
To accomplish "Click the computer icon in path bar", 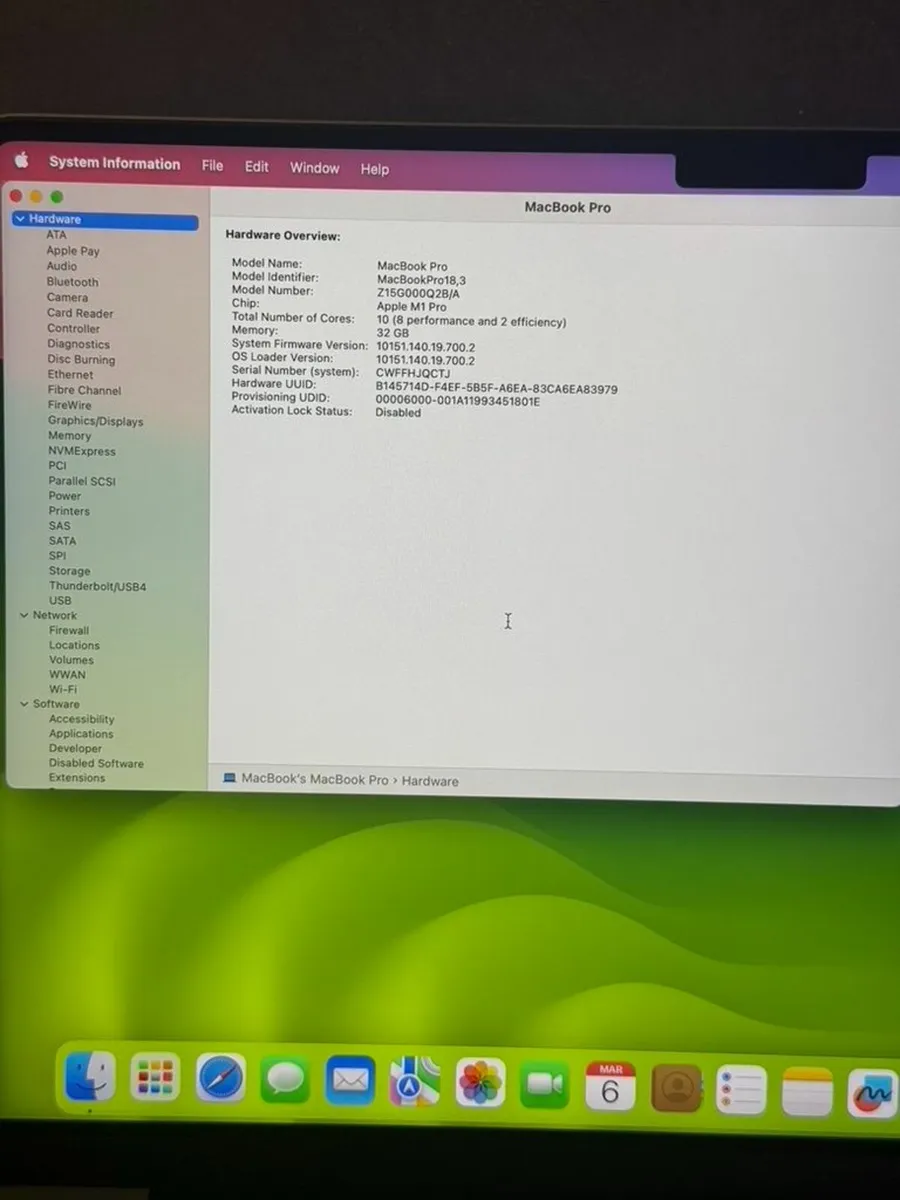I will tap(229, 778).
